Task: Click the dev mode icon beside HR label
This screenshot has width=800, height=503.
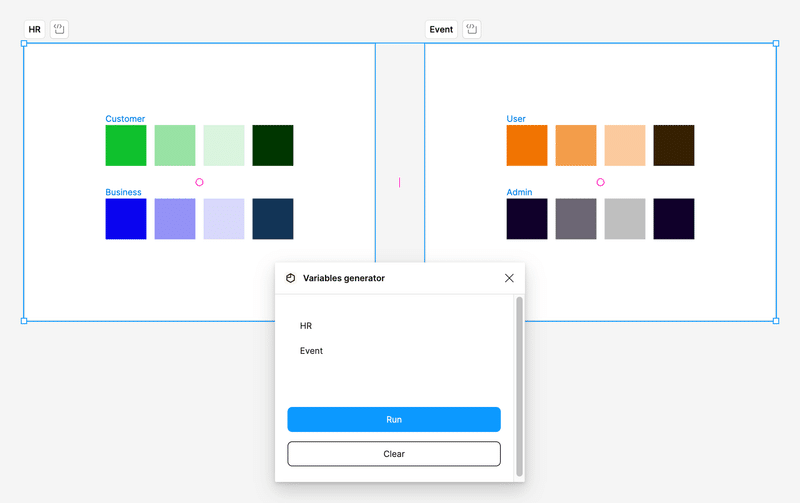Action: click(59, 29)
